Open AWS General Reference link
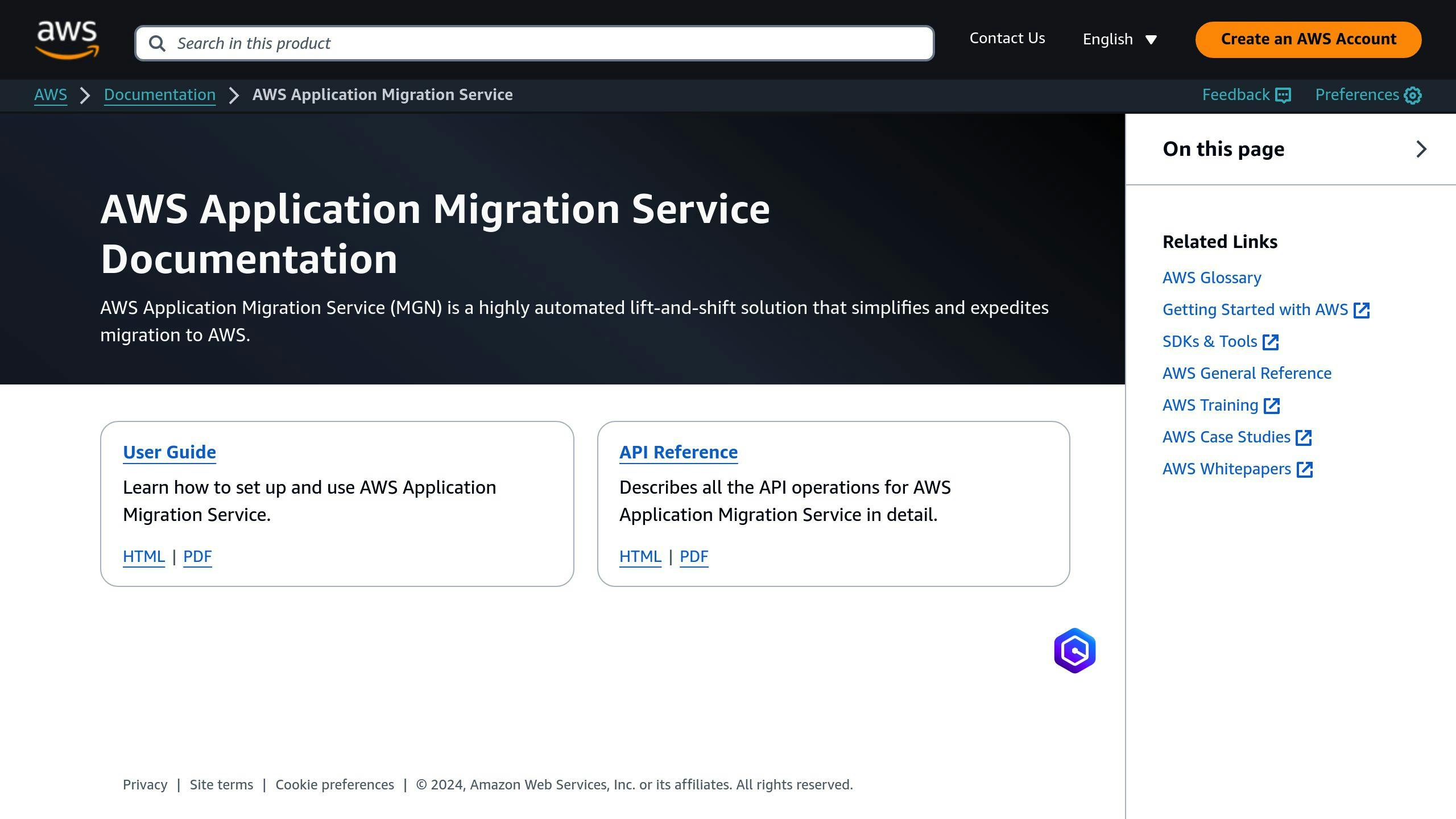Screen dimensions: 1456x819 pyautogui.click(x=1247, y=373)
